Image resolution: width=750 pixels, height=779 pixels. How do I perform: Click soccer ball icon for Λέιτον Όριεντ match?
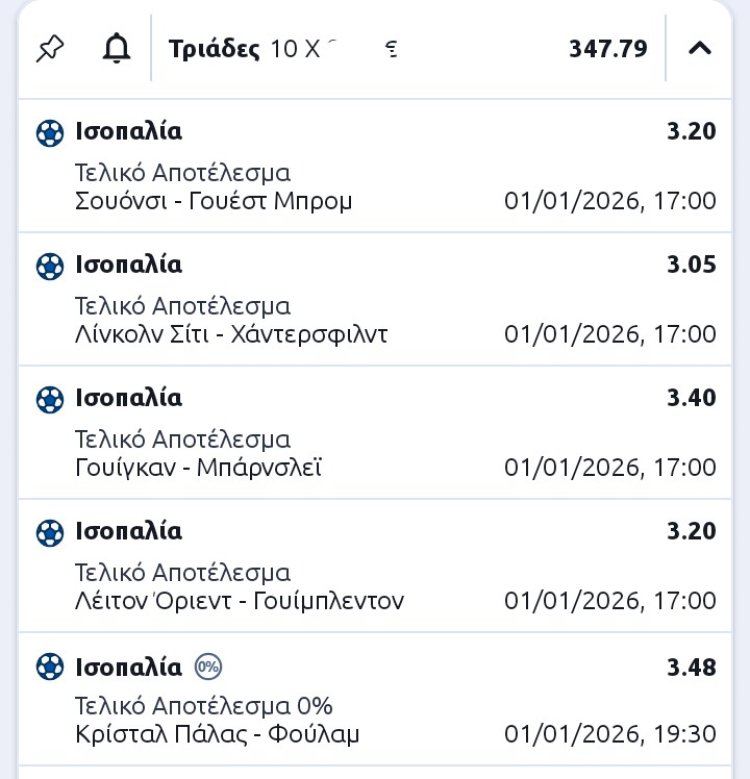(49, 532)
